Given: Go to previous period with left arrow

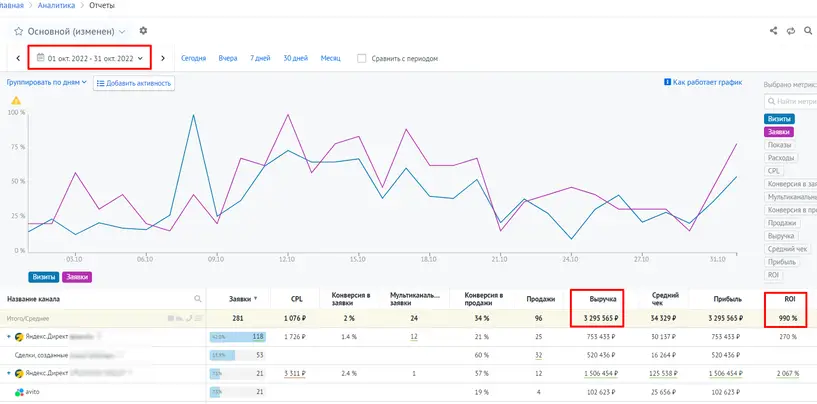Looking at the screenshot, I should coord(18,58).
